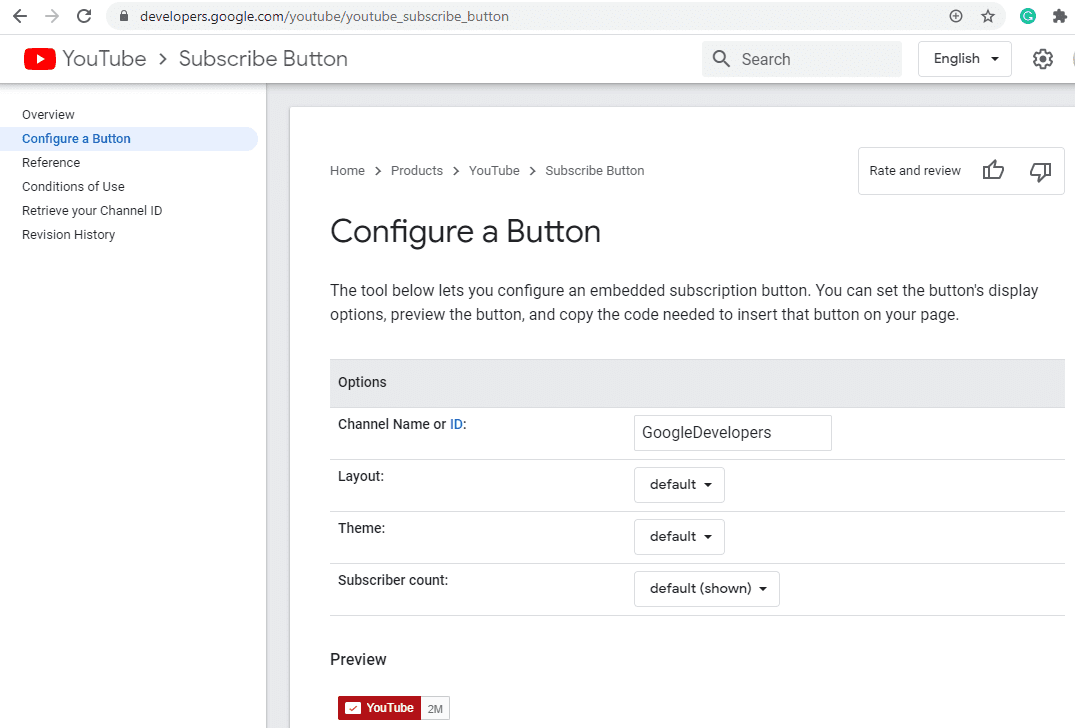Expand the Theme default dropdown

coord(679,537)
